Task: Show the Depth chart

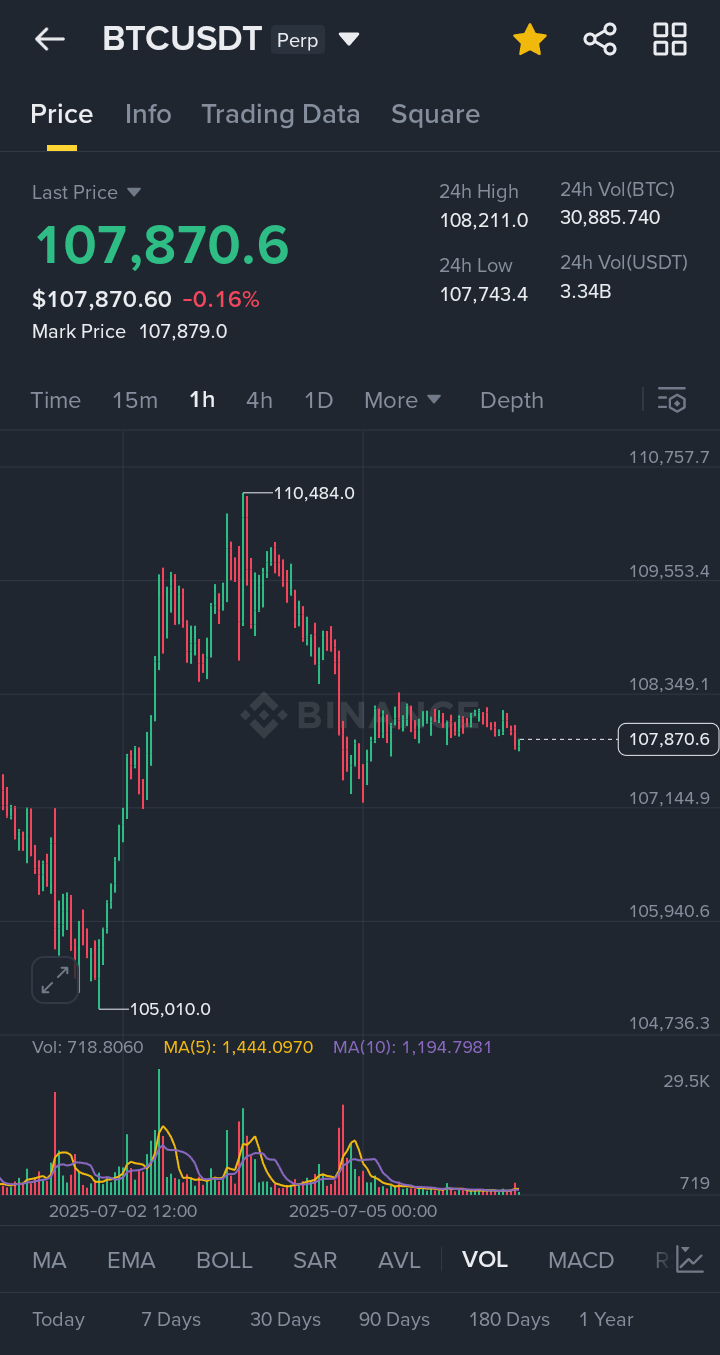Action: [x=512, y=400]
